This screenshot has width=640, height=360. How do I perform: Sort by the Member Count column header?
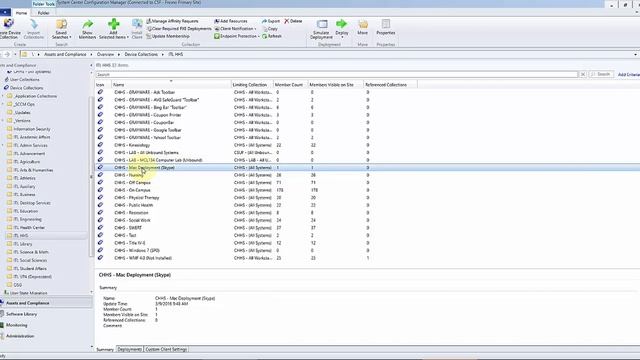[289, 84]
